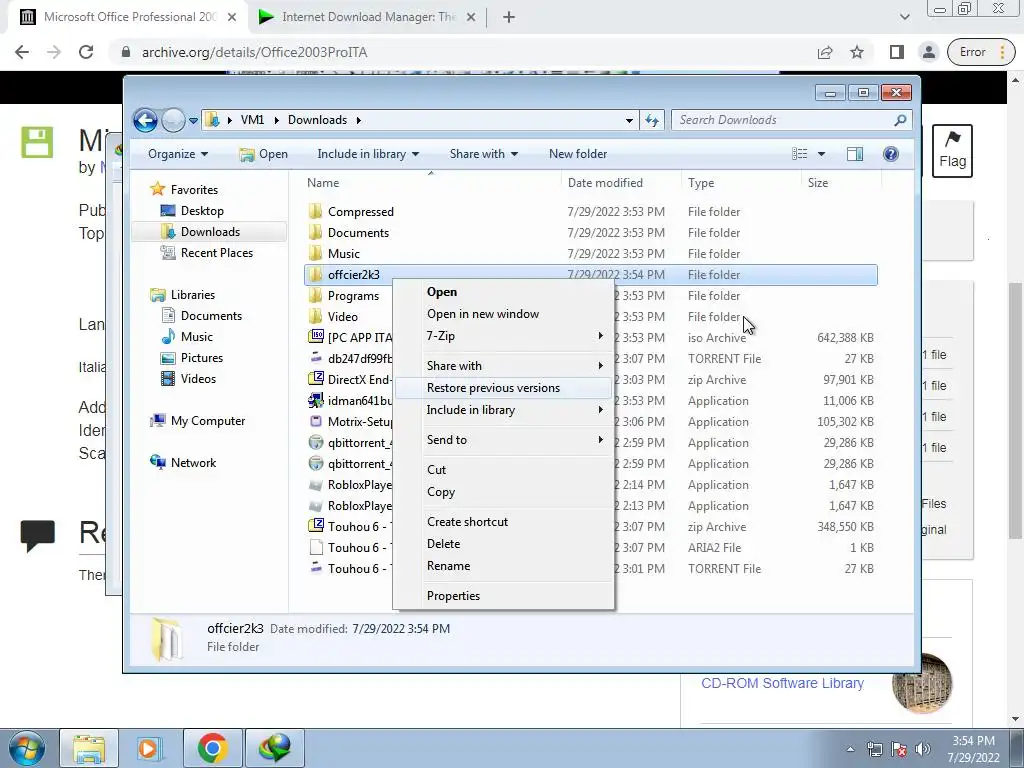Viewport: 1024px width, 768px height.
Task: Click the Action Center flag tray icon
Action: [899, 750]
